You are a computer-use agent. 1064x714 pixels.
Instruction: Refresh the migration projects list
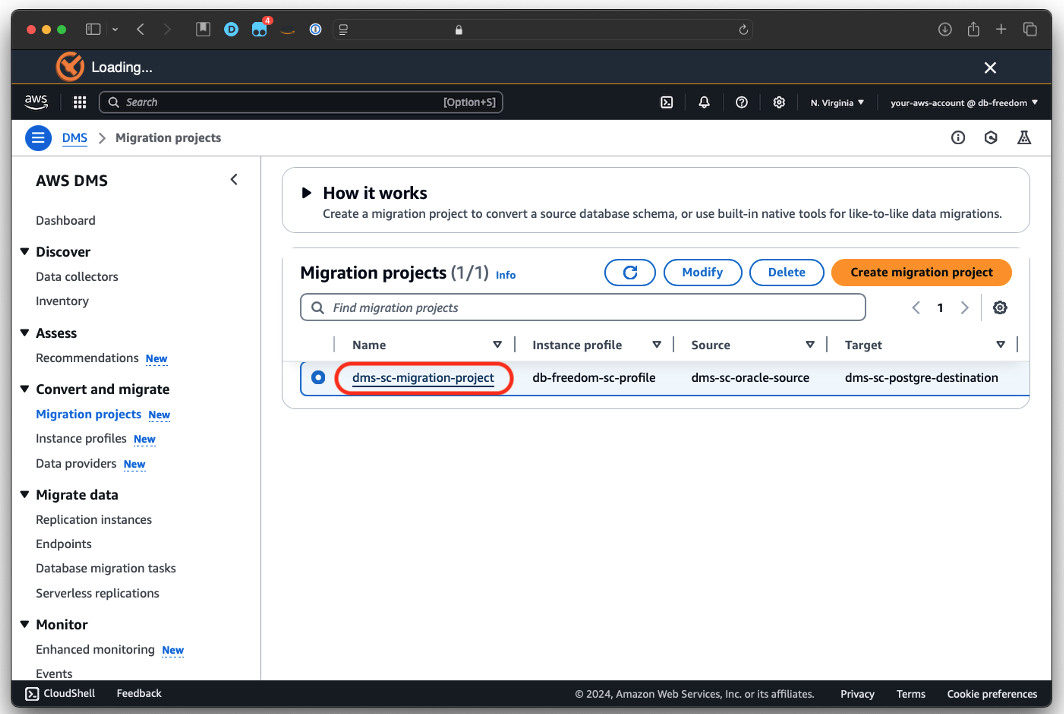tap(630, 272)
